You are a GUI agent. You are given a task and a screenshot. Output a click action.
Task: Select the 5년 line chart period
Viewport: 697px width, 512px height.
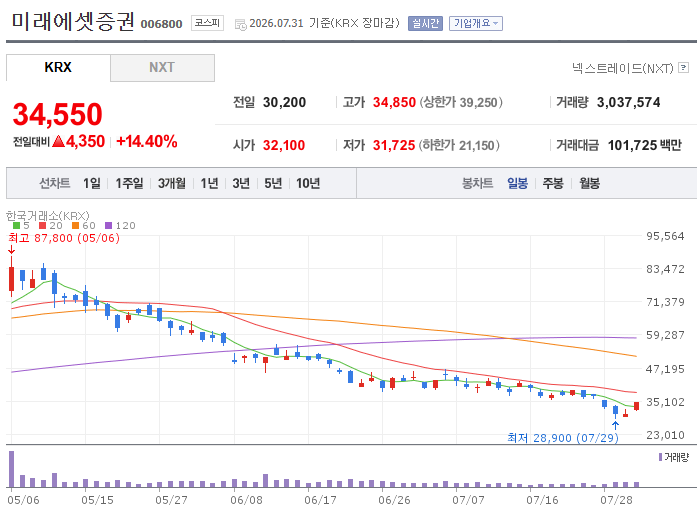[x=273, y=183]
